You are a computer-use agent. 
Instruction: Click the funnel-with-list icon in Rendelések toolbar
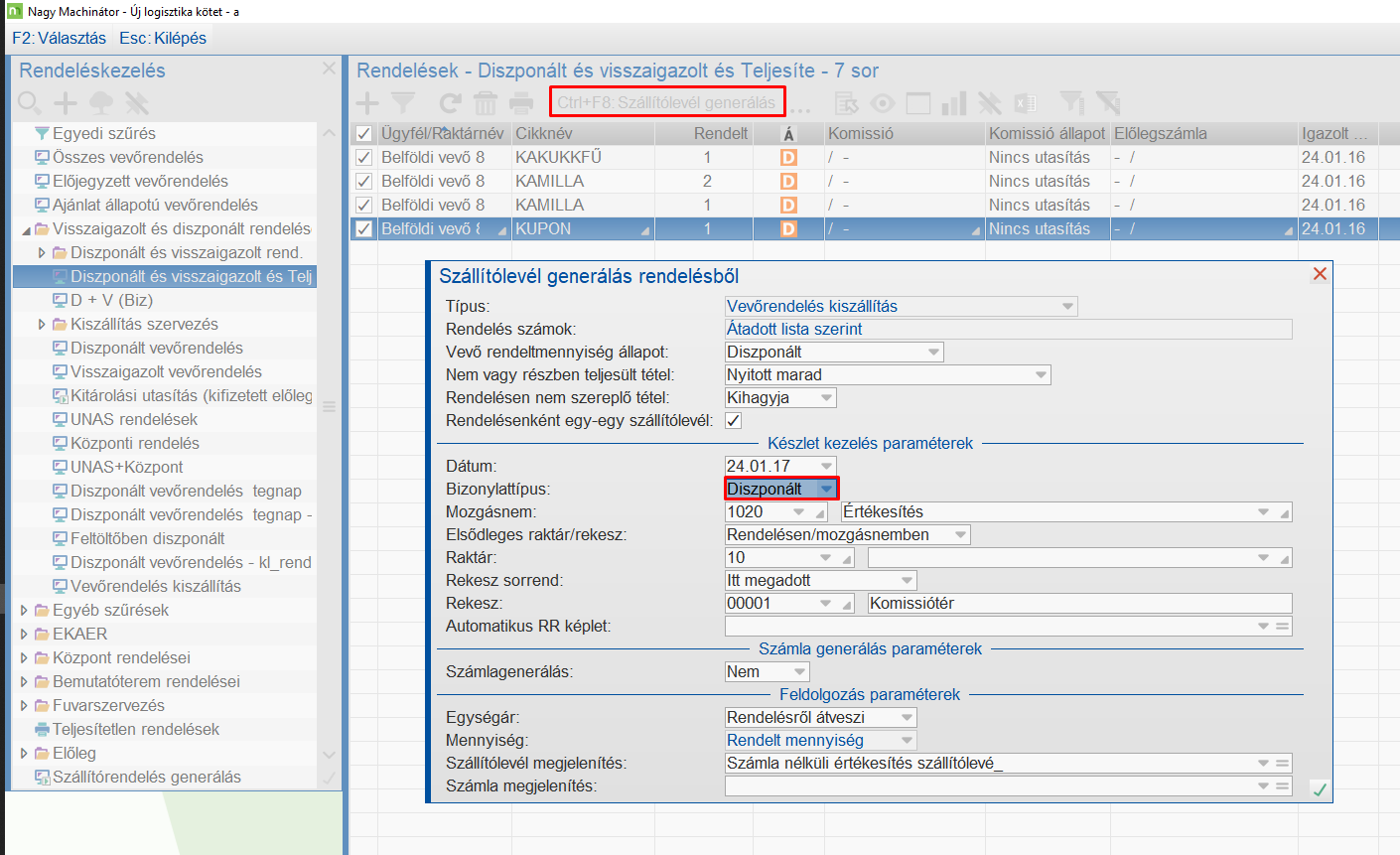pos(1072,102)
